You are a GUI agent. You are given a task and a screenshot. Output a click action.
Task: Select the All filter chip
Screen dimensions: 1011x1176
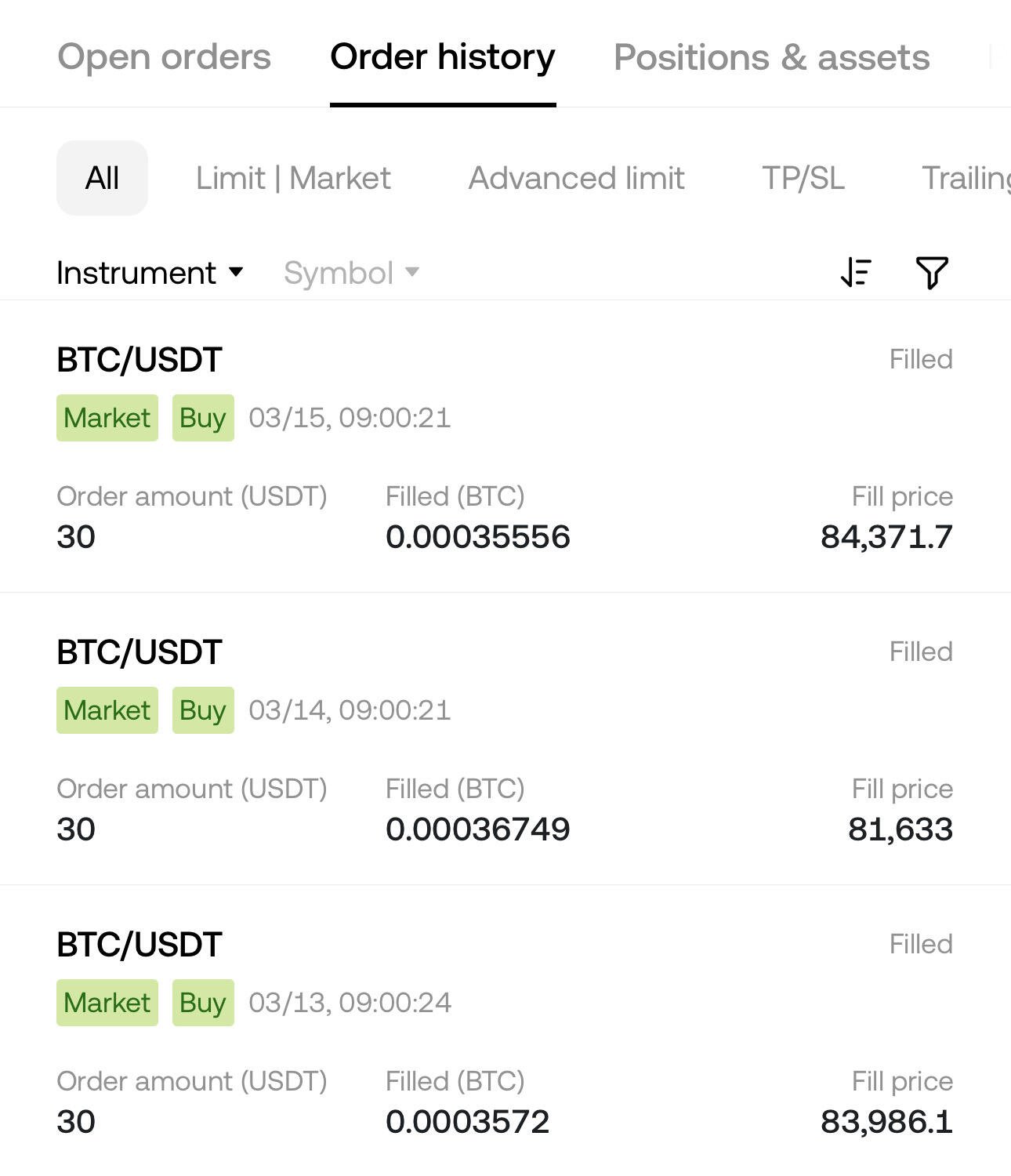click(x=102, y=178)
